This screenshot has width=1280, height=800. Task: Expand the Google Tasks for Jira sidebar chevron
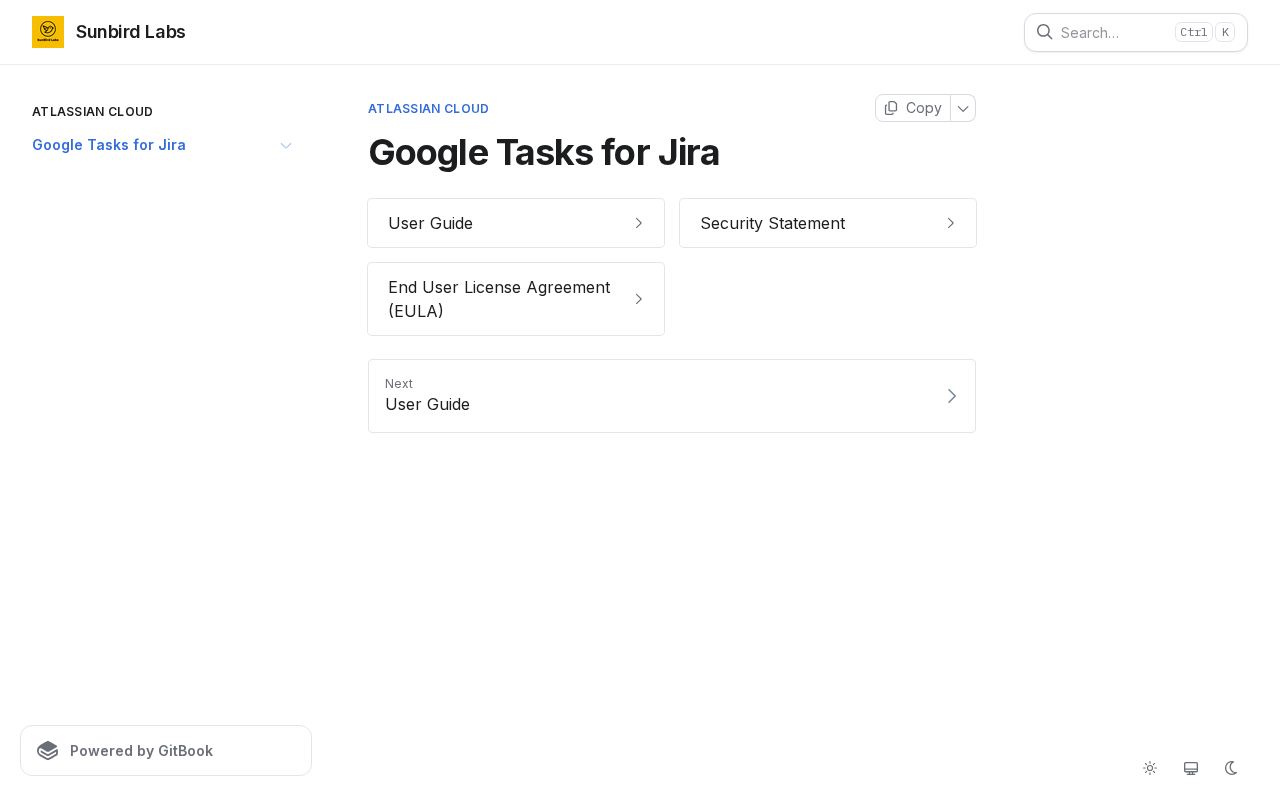(286, 146)
